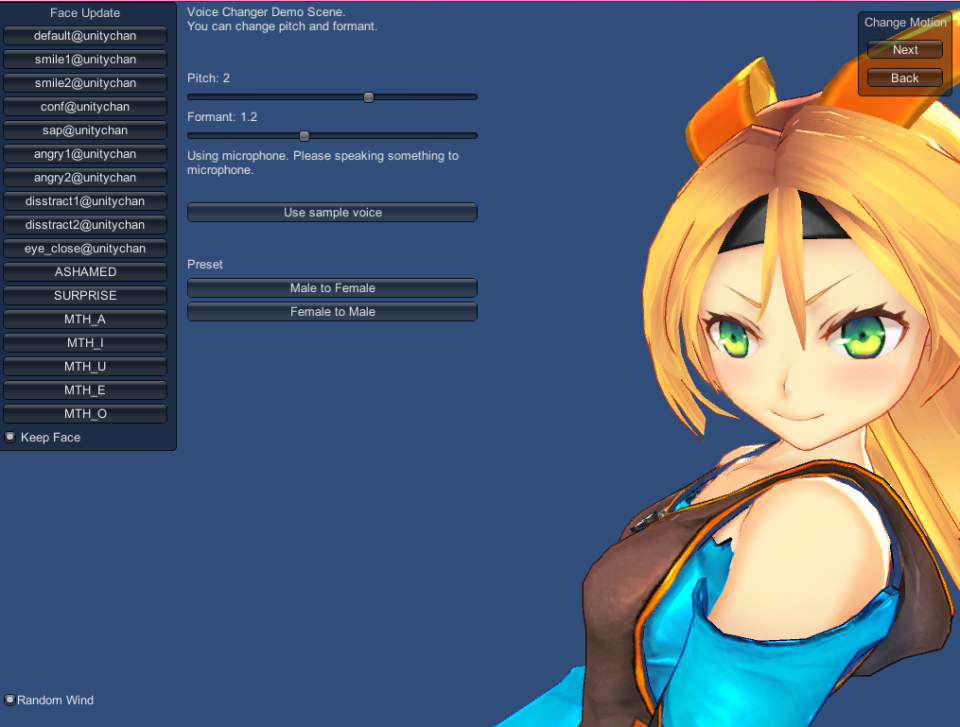The height and width of the screenshot is (727, 960).
Task: Click the 'Face Update' panel title
Action: (85, 13)
